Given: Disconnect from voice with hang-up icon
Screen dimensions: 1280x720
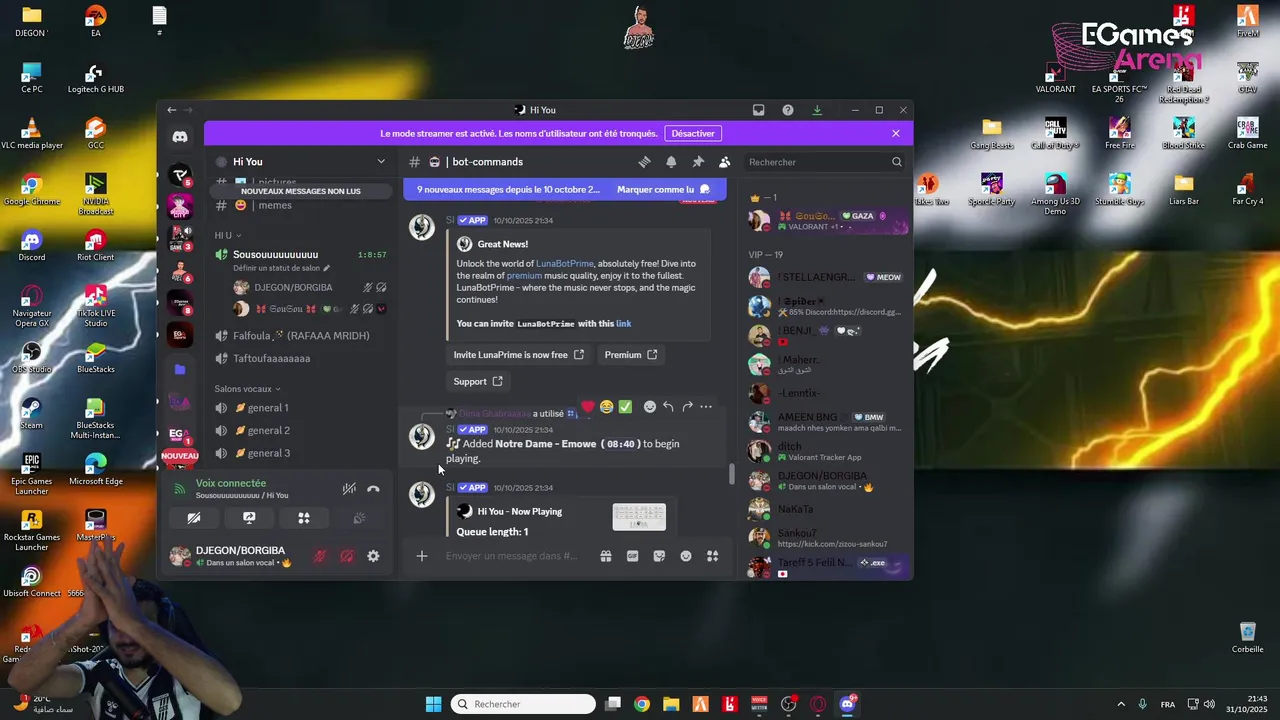Looking at the screenshot, I should click(373, 489).
